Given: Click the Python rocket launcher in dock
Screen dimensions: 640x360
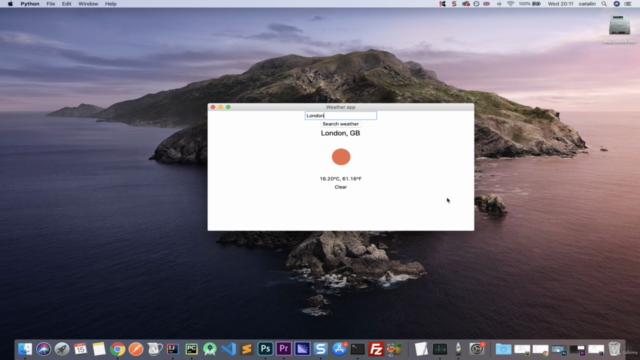Looking at the screenshot, I should coord(458,349).
